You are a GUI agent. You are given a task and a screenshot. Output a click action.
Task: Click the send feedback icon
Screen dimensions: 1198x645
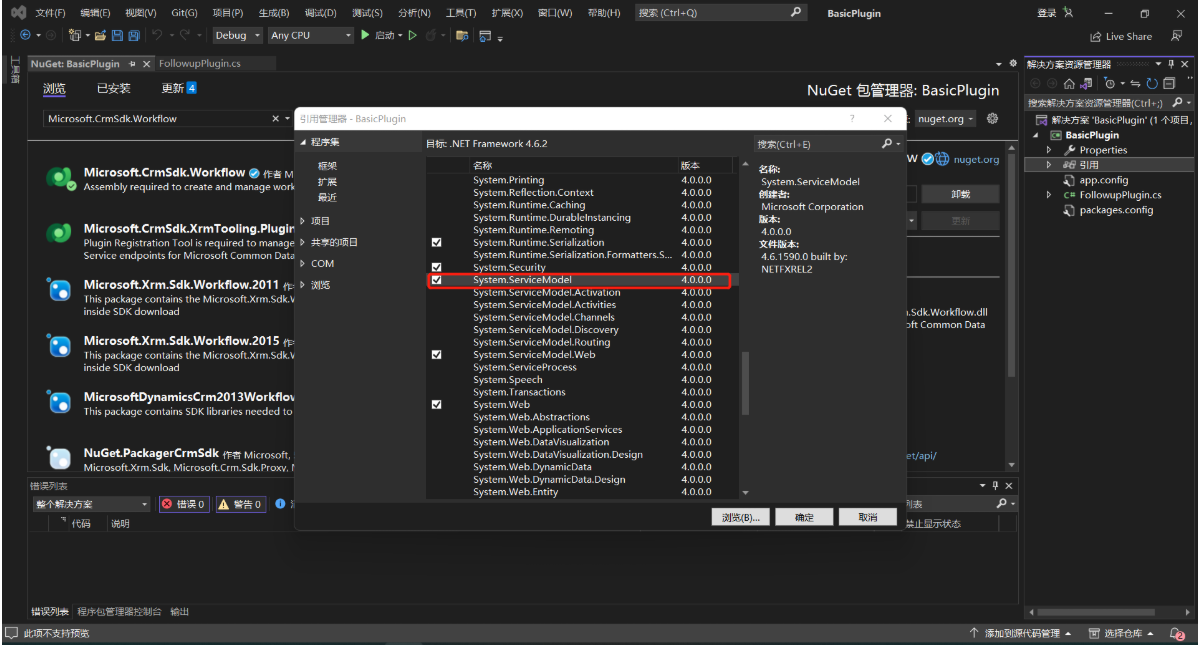pyautogui.click(x=1177, y=36)
